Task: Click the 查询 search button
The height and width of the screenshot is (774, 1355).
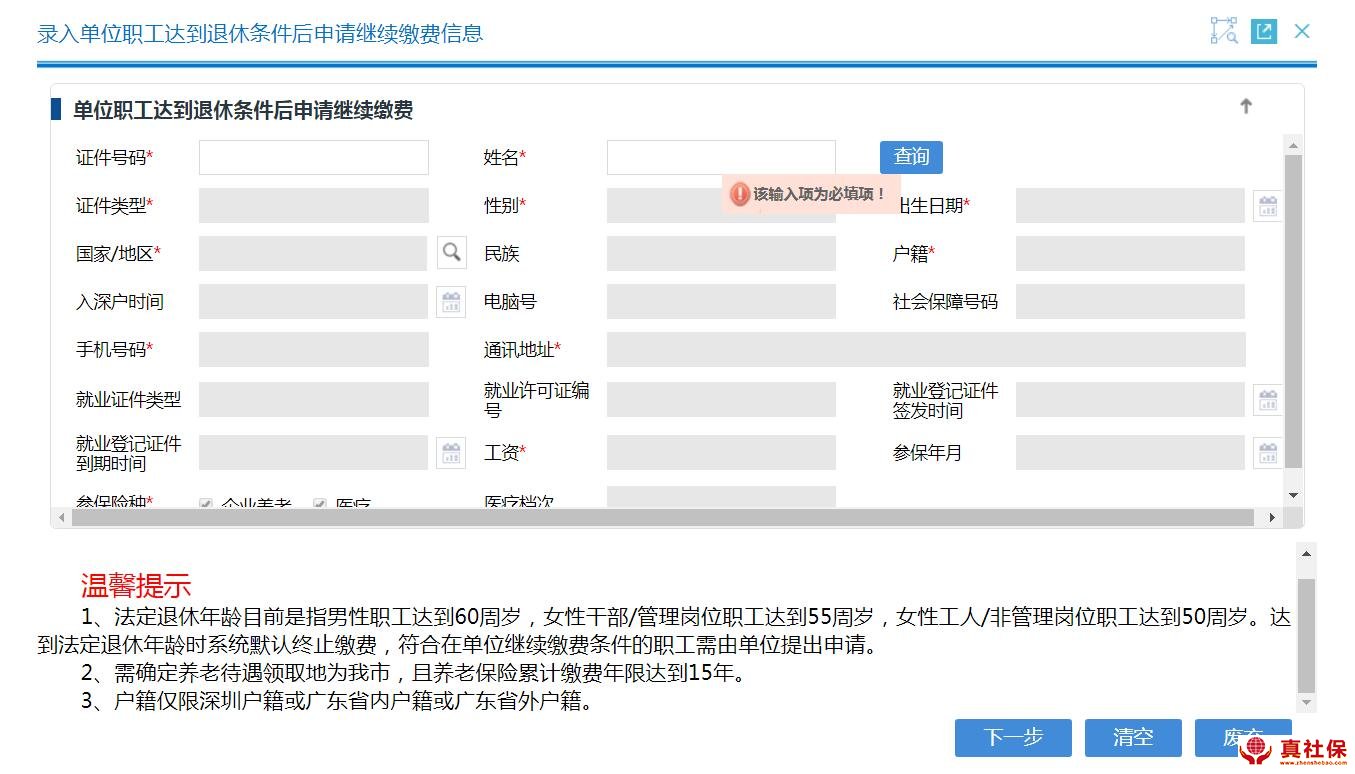Action: point(910,157)
